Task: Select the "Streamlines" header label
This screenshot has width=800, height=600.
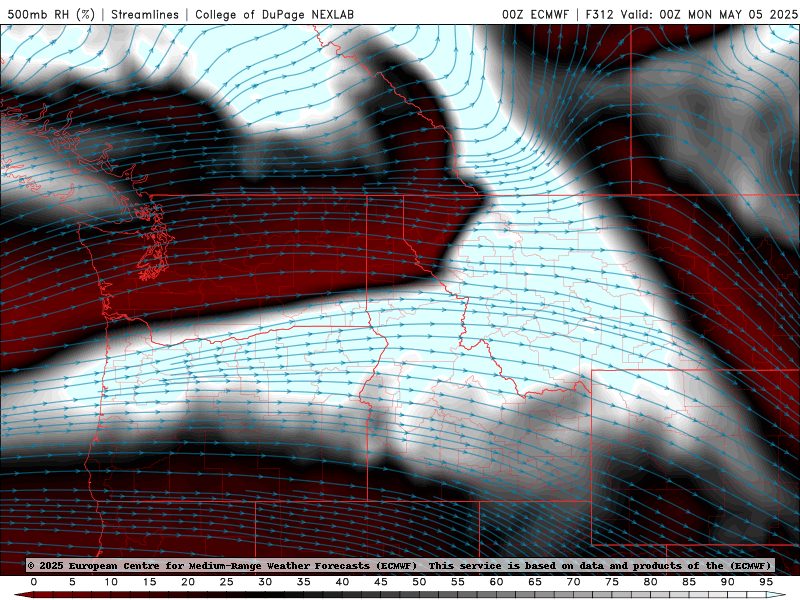Action: (x=145, y=14)
